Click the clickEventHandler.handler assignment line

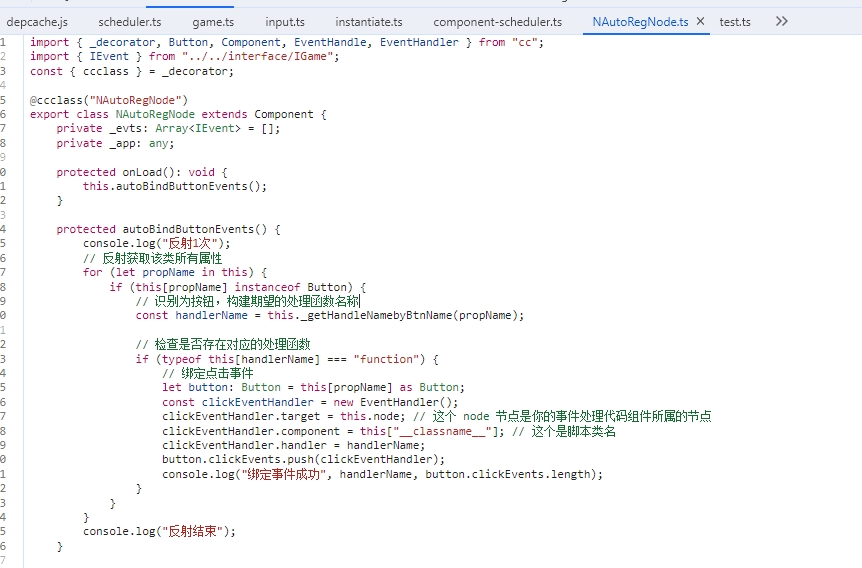(294, 445)
